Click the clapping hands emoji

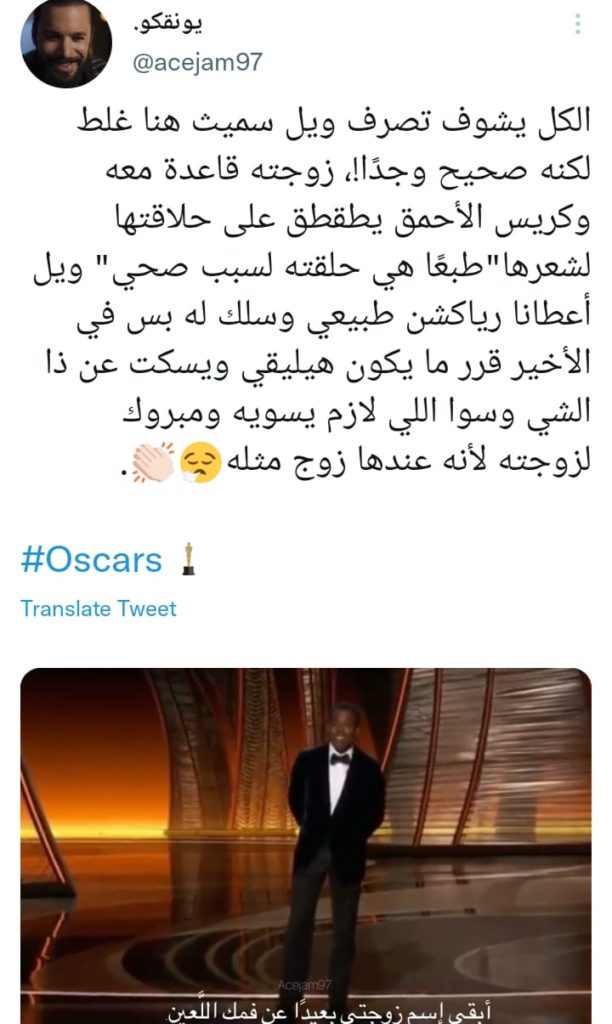(153, 463)
